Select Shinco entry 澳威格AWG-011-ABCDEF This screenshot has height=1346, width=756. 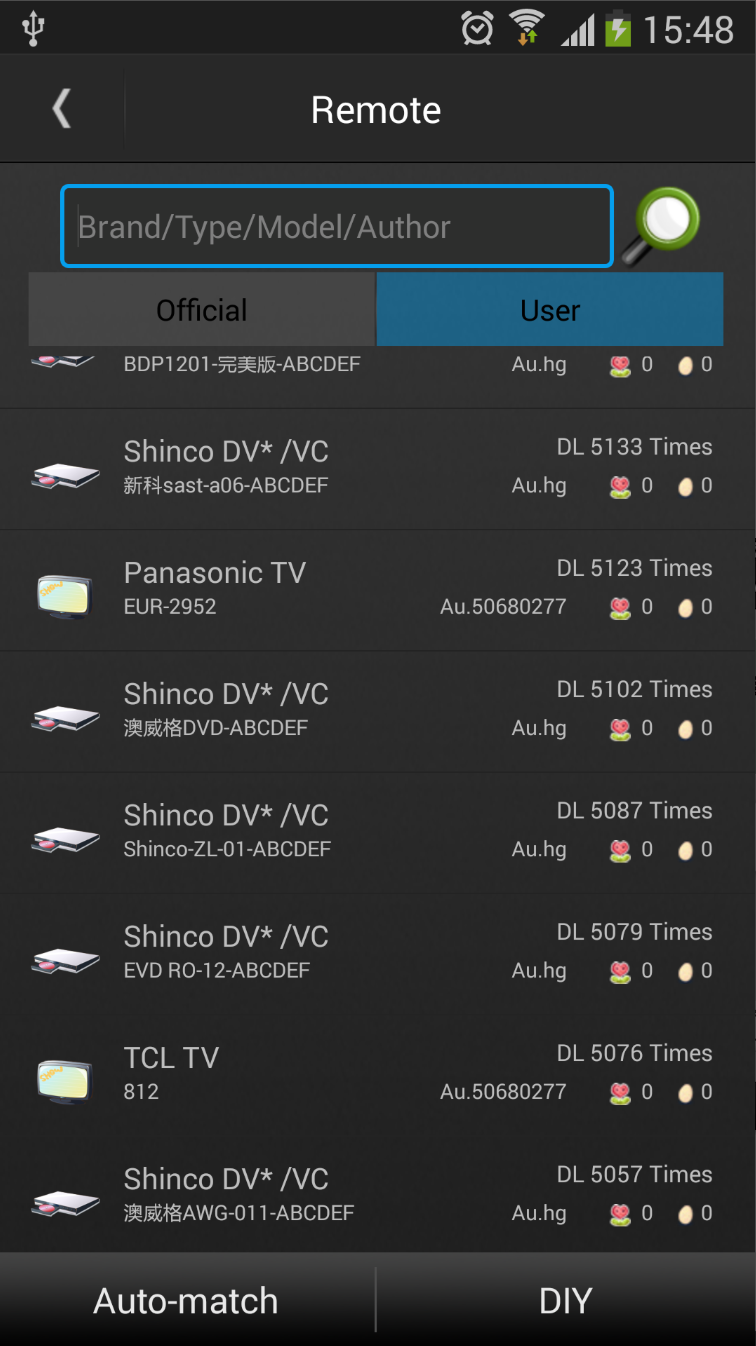378,1194
